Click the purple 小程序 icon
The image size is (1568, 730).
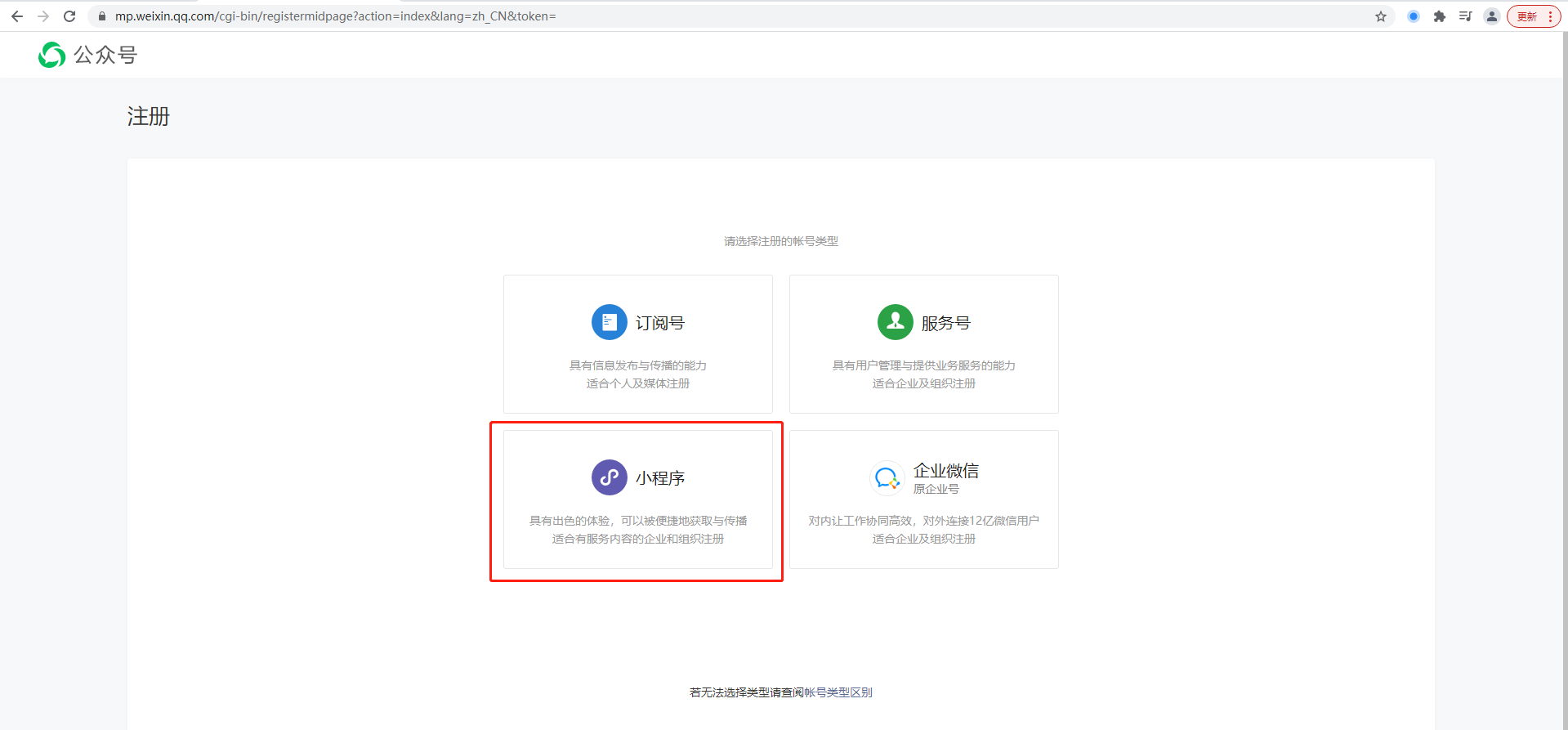[610, 477]
